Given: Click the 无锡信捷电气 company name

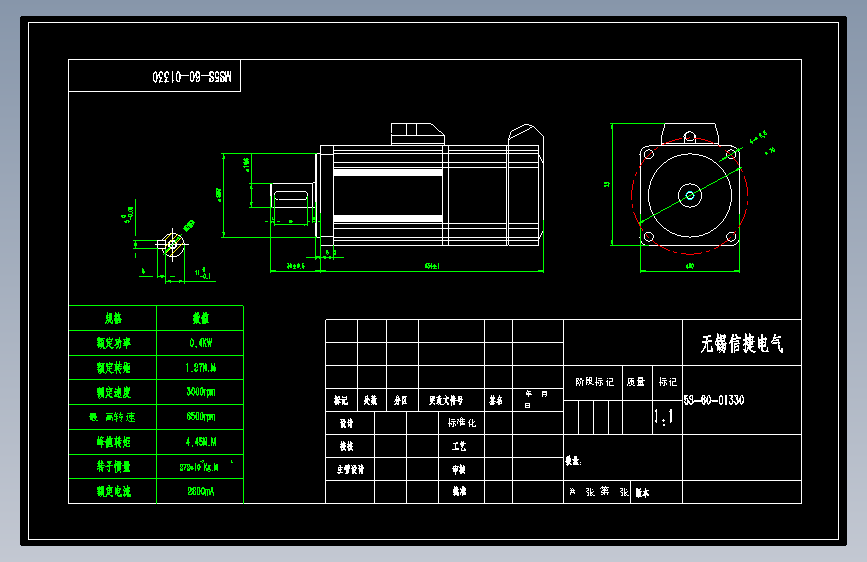Looking at the screenshot, I should click(x=741, y=344).
